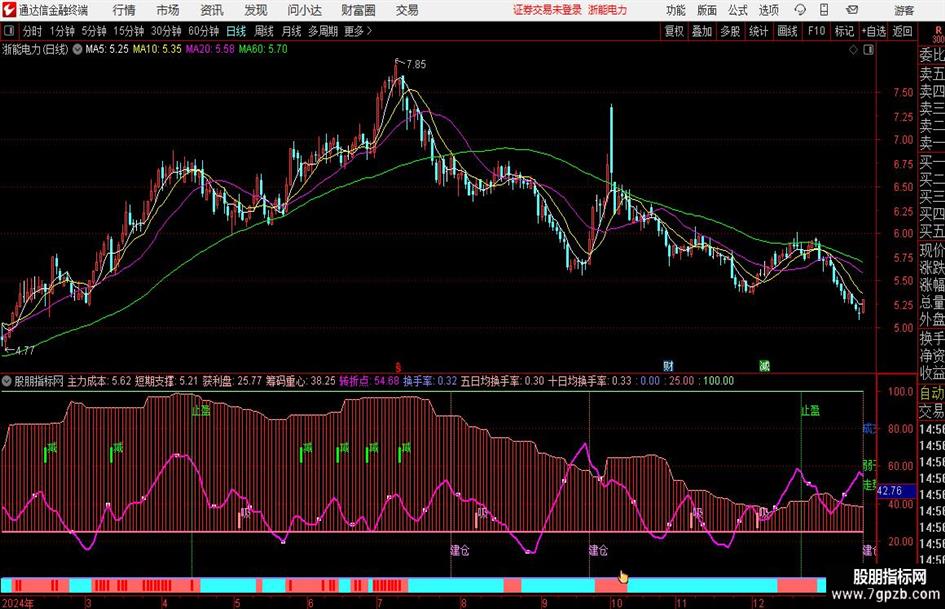Open the 发现 menu
Viewport: 945px width, 609px height.
tap(256, 10)
